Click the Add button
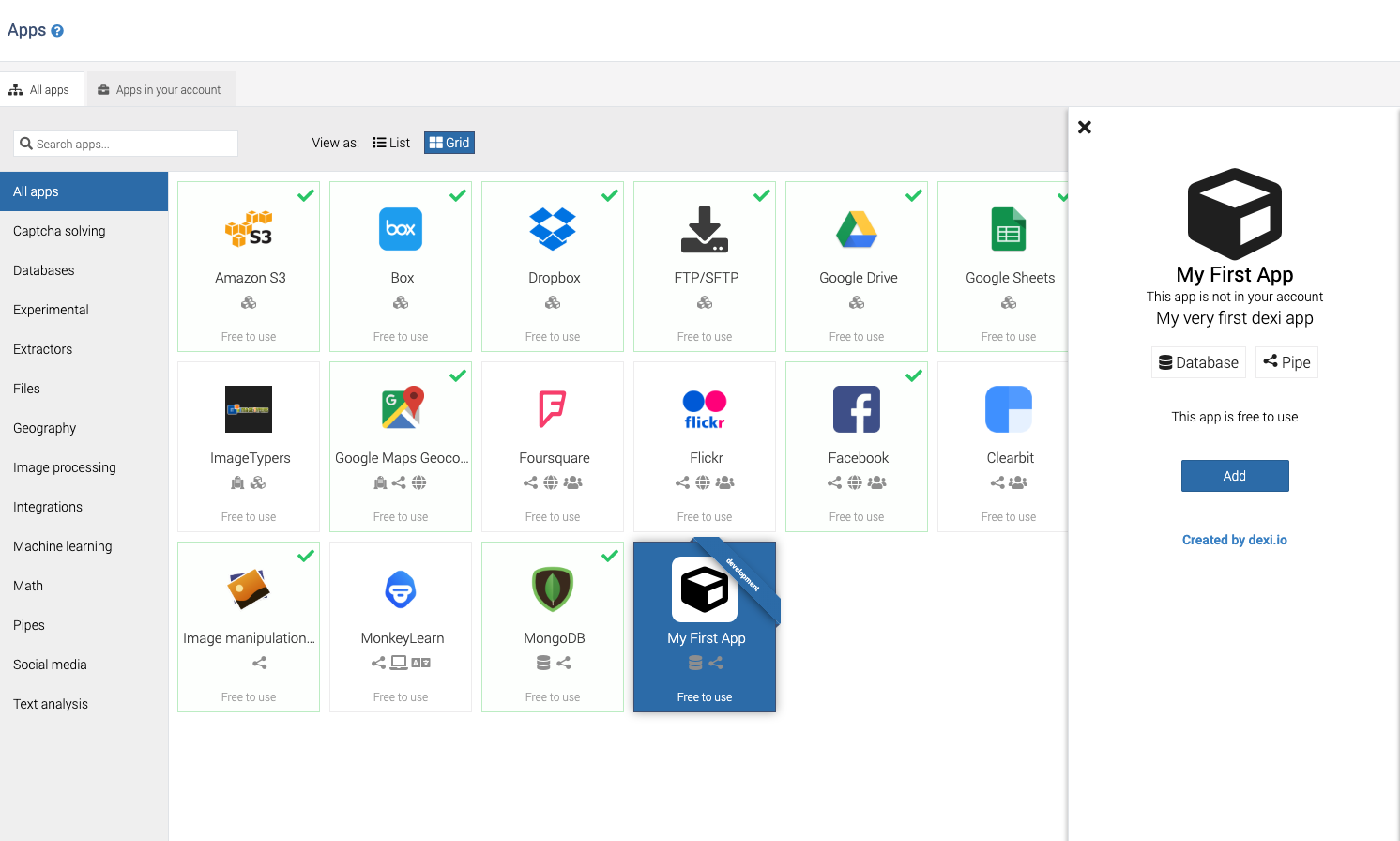The width and height of the screenshot is (1400, 841). coord(1235,476)
